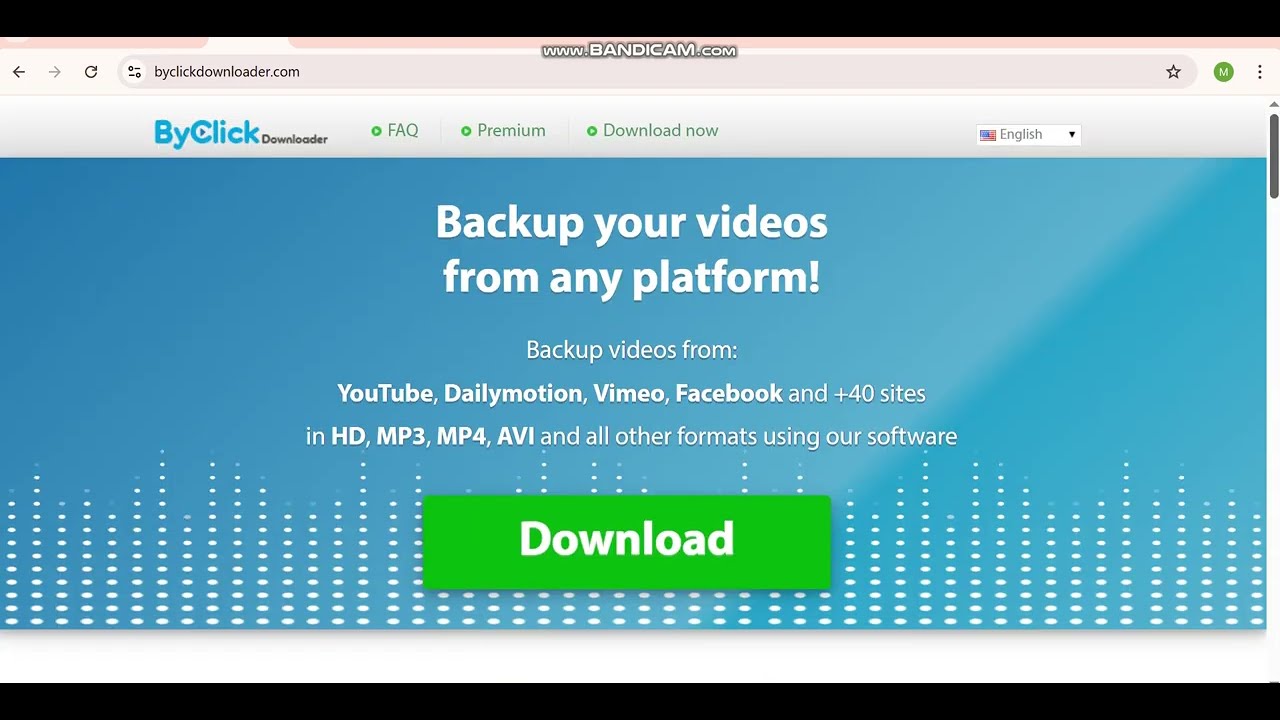Click the "YouTube" word in the site list
1280x720 pixels.
point(385,394)
